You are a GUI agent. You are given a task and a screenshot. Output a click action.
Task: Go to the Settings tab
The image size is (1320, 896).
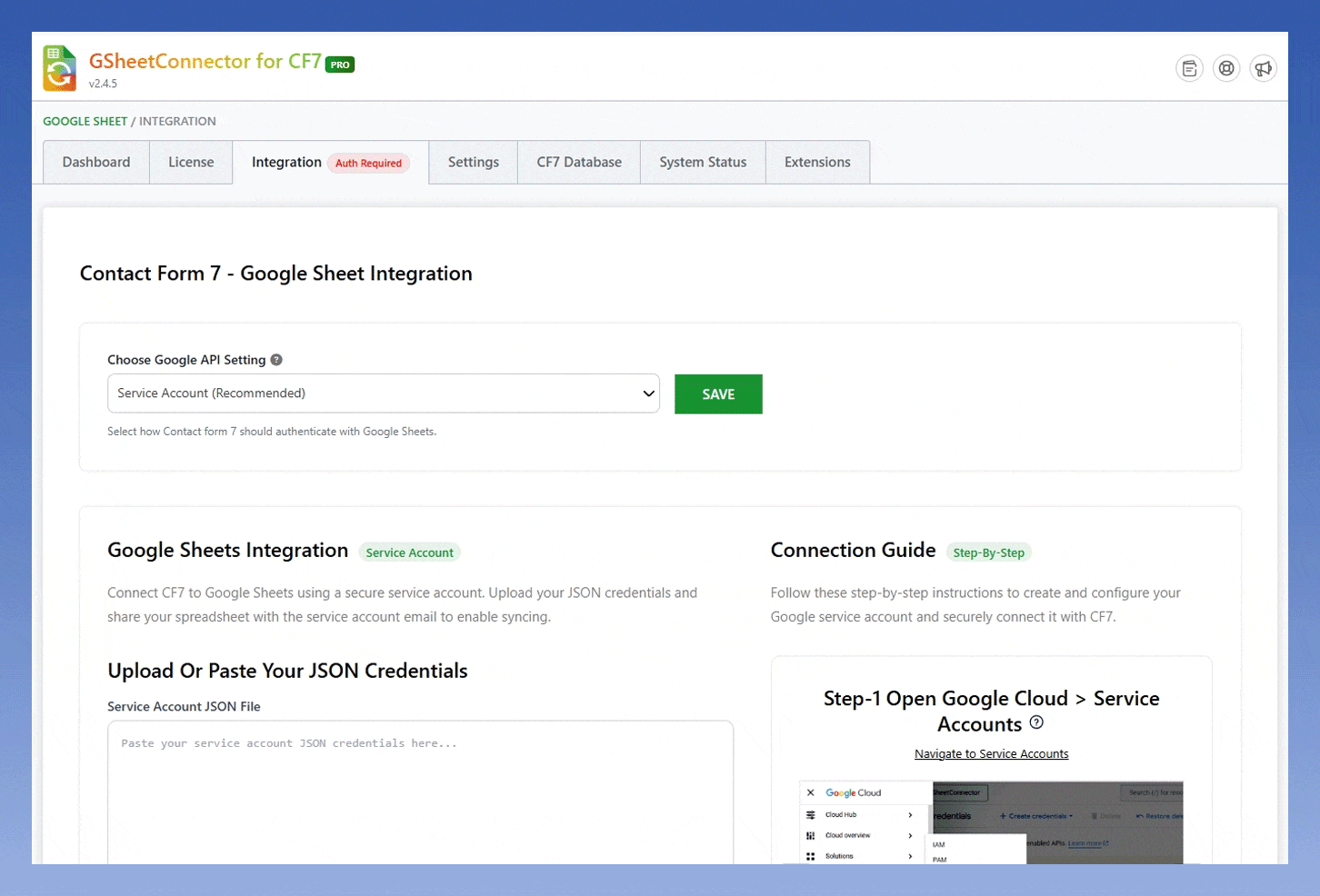tap(474, 163)
